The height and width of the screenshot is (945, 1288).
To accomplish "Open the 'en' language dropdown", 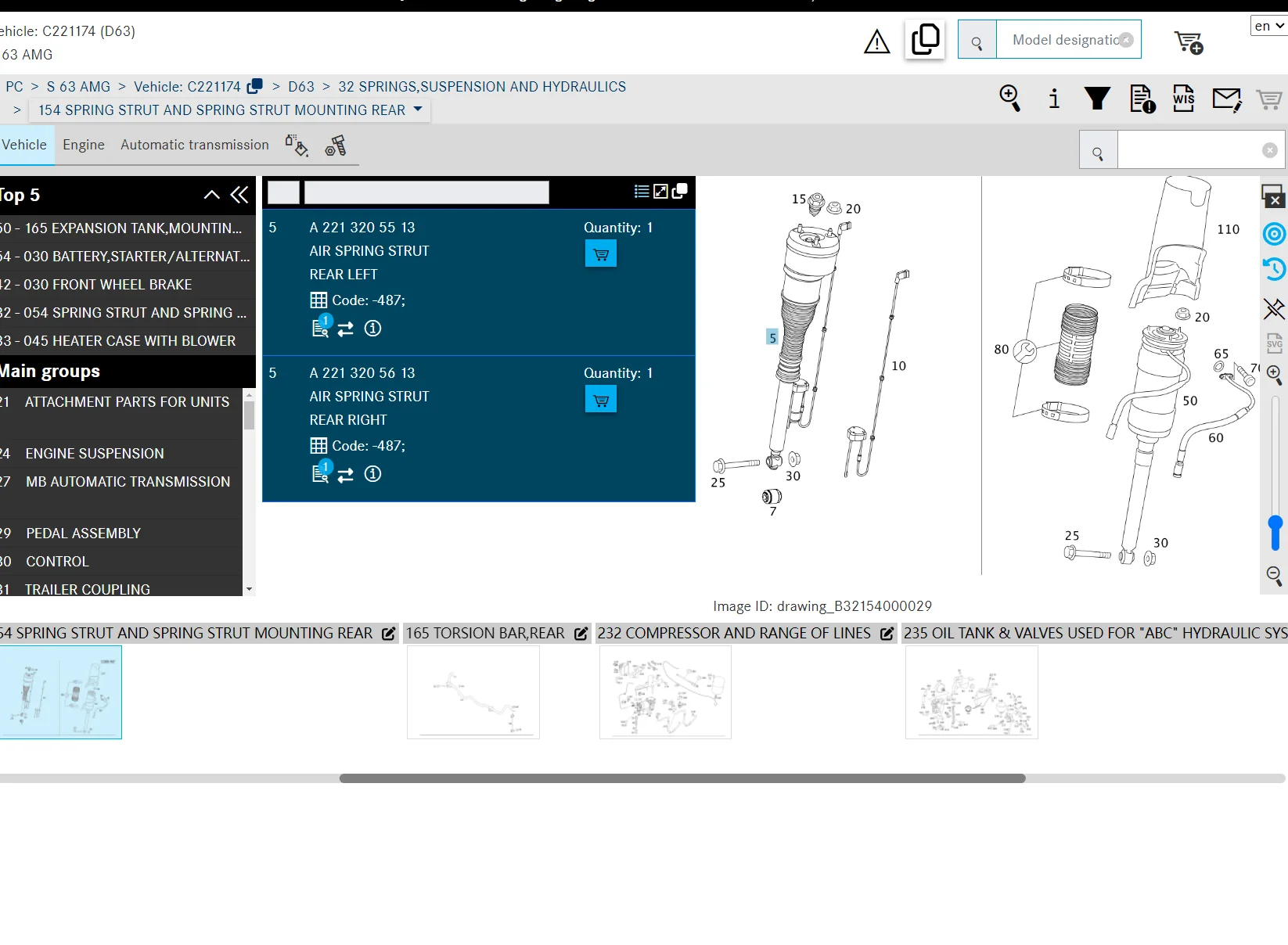I will [1268, 26].
